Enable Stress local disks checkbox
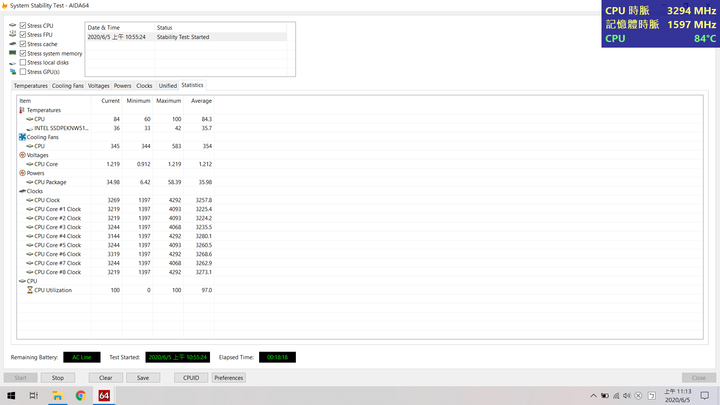The image size is (720, 405). pyautogui.click(x=23, y=62)
